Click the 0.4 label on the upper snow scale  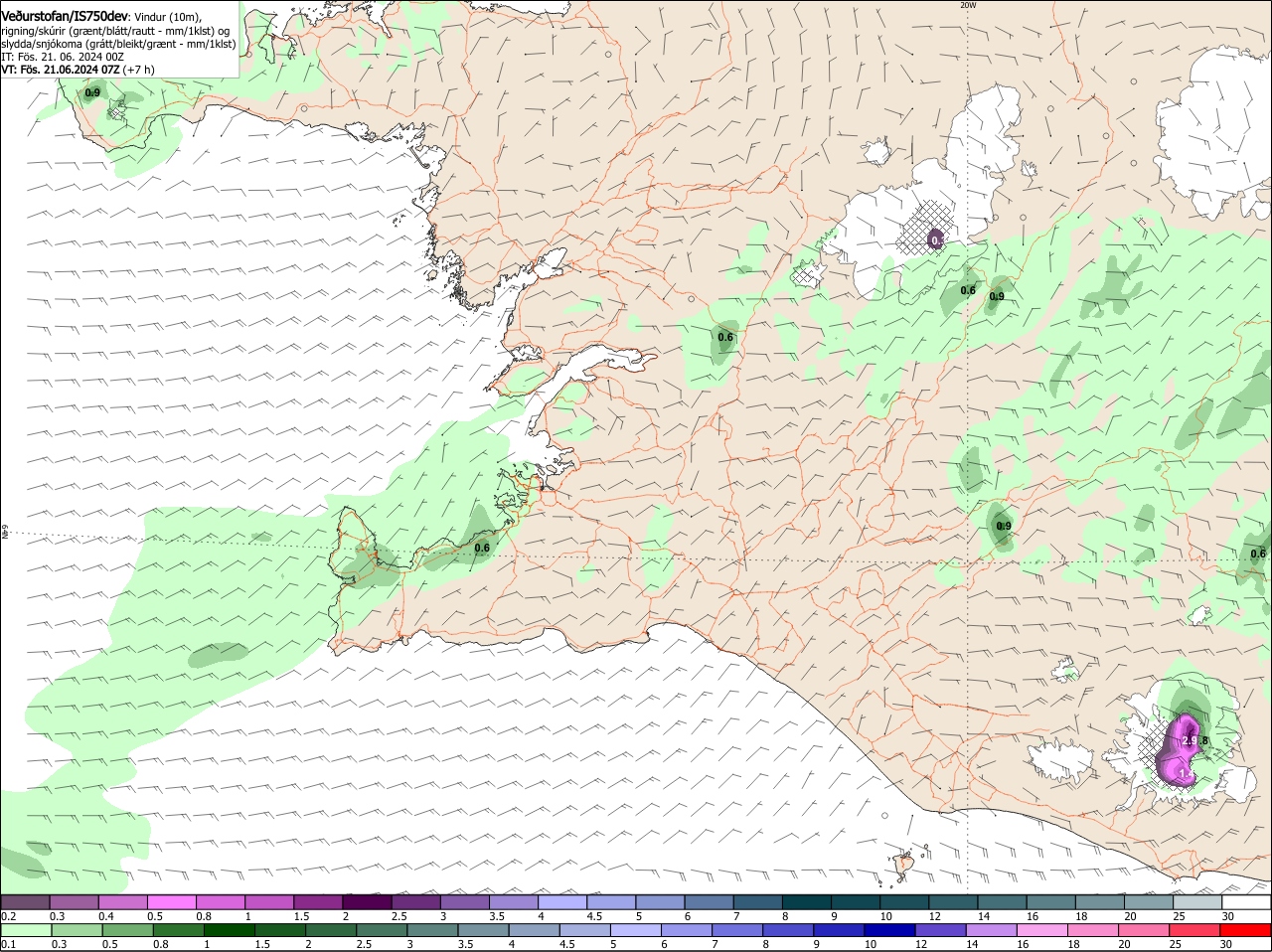click(106, 916)
